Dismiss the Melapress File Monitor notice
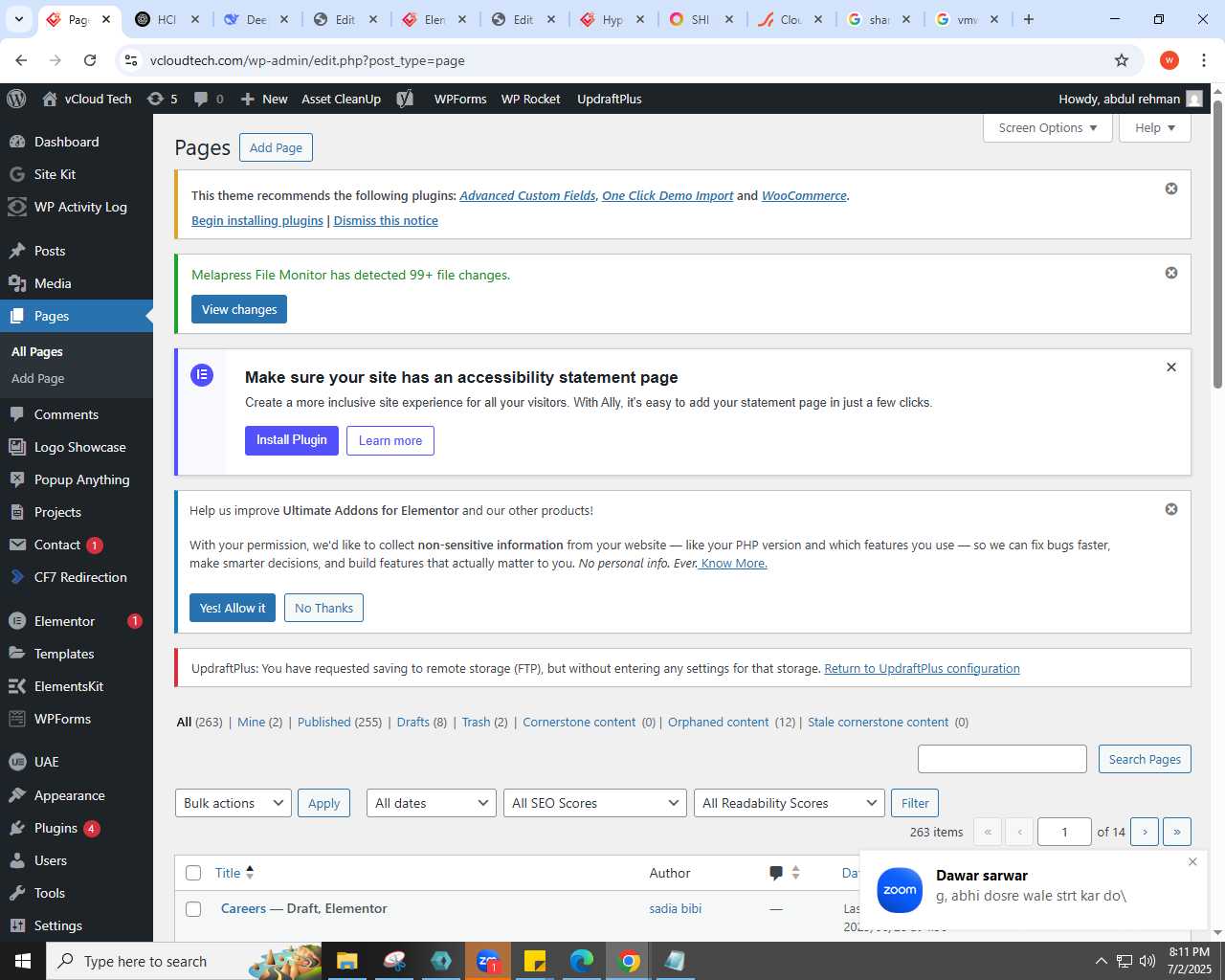 [x=1170, y=273]
